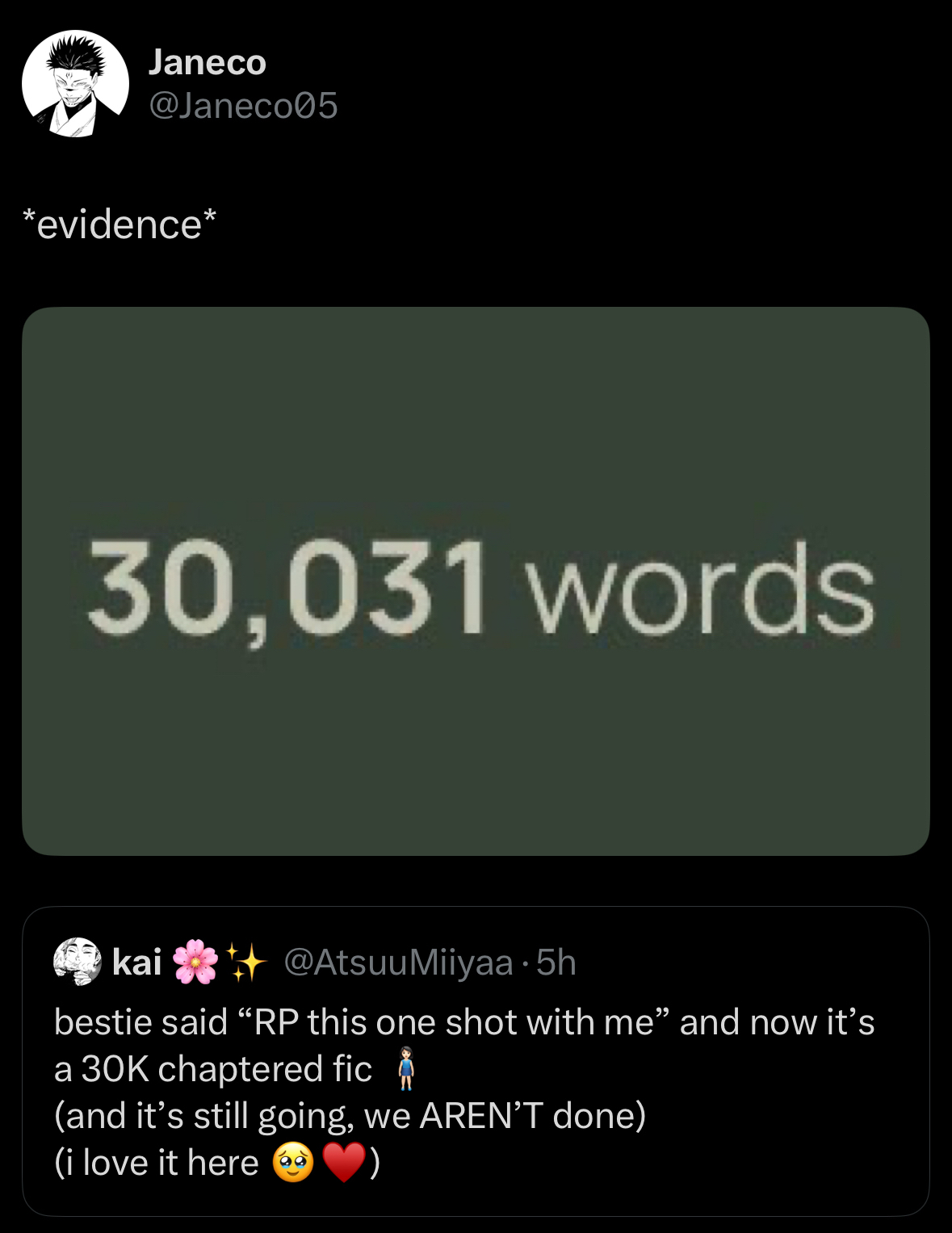Click the teary-eyed face emoji
The image size is (952, 1233).
[292, 1163]
